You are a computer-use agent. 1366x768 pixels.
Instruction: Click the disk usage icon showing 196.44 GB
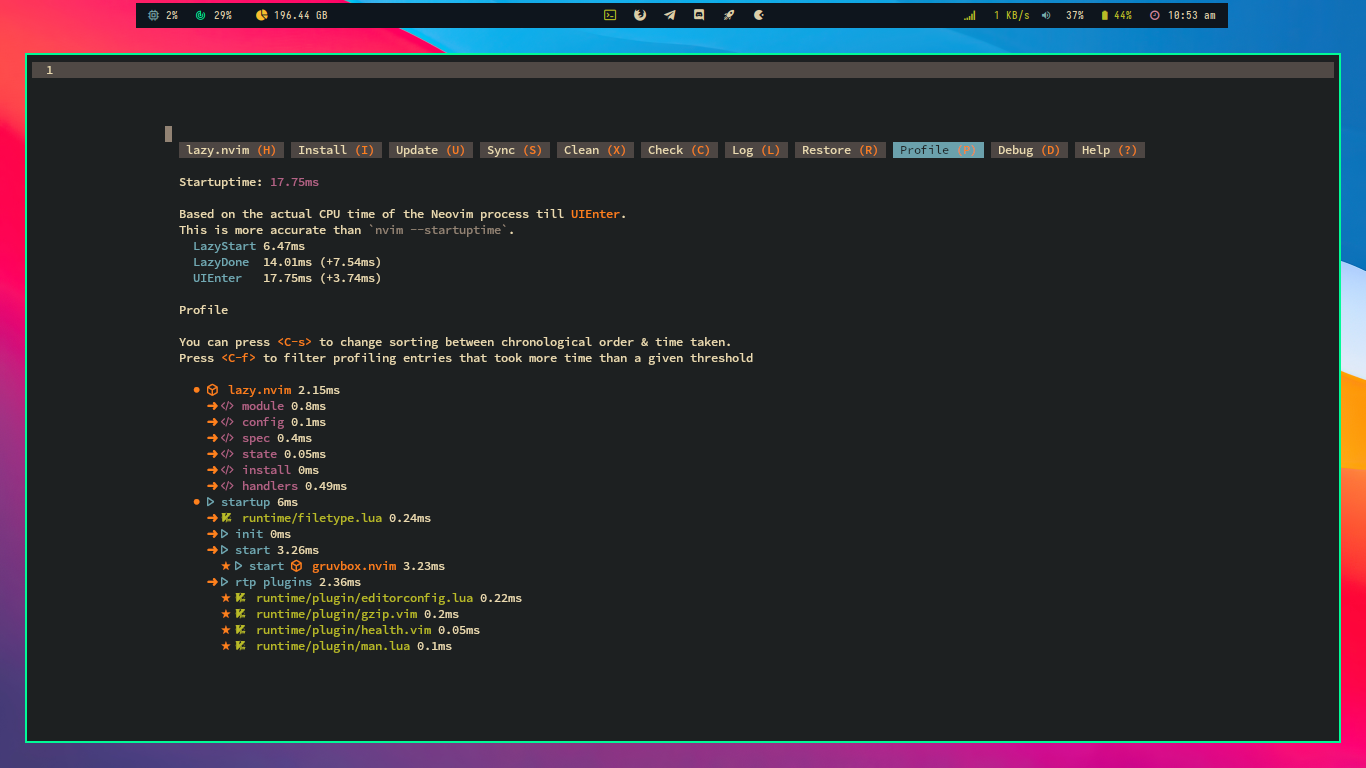pyautogui.click(x=261, y=15)
